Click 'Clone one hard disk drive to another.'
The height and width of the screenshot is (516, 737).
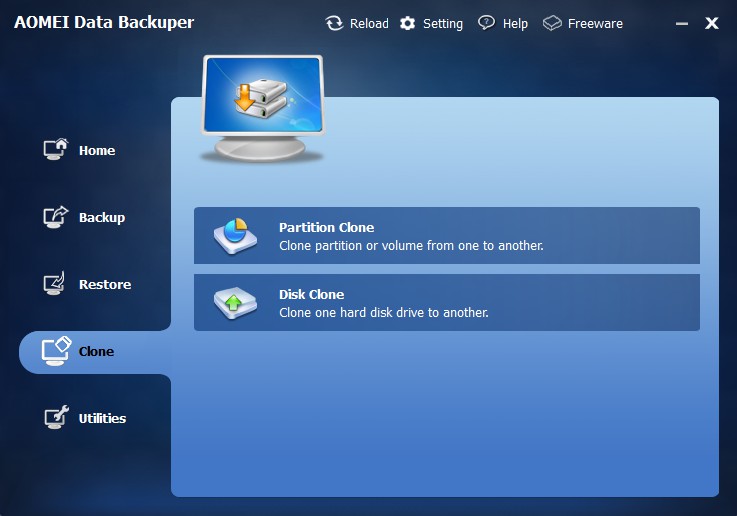tap(384, 313)
